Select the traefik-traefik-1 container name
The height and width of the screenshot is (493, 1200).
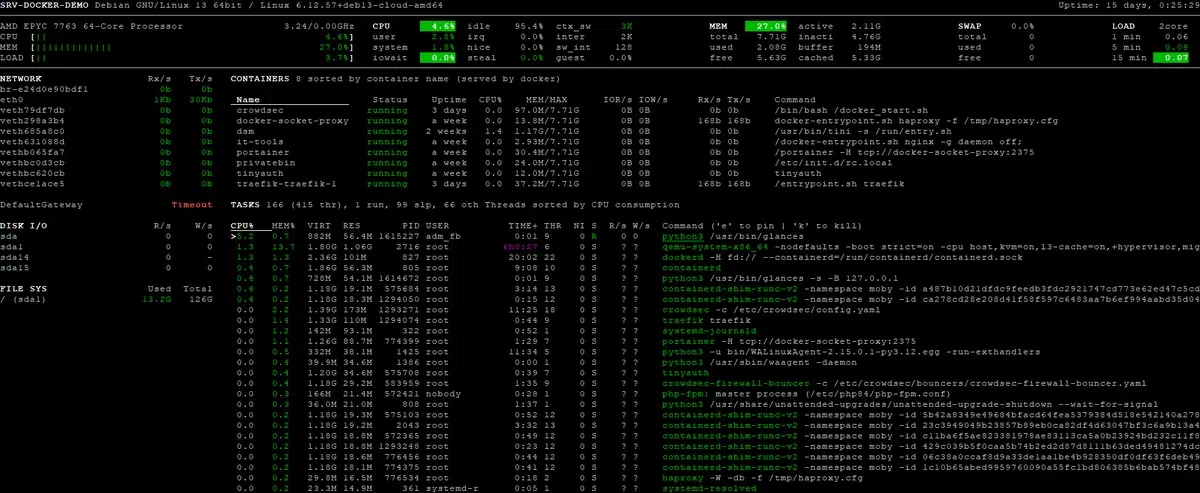[278, 183]
